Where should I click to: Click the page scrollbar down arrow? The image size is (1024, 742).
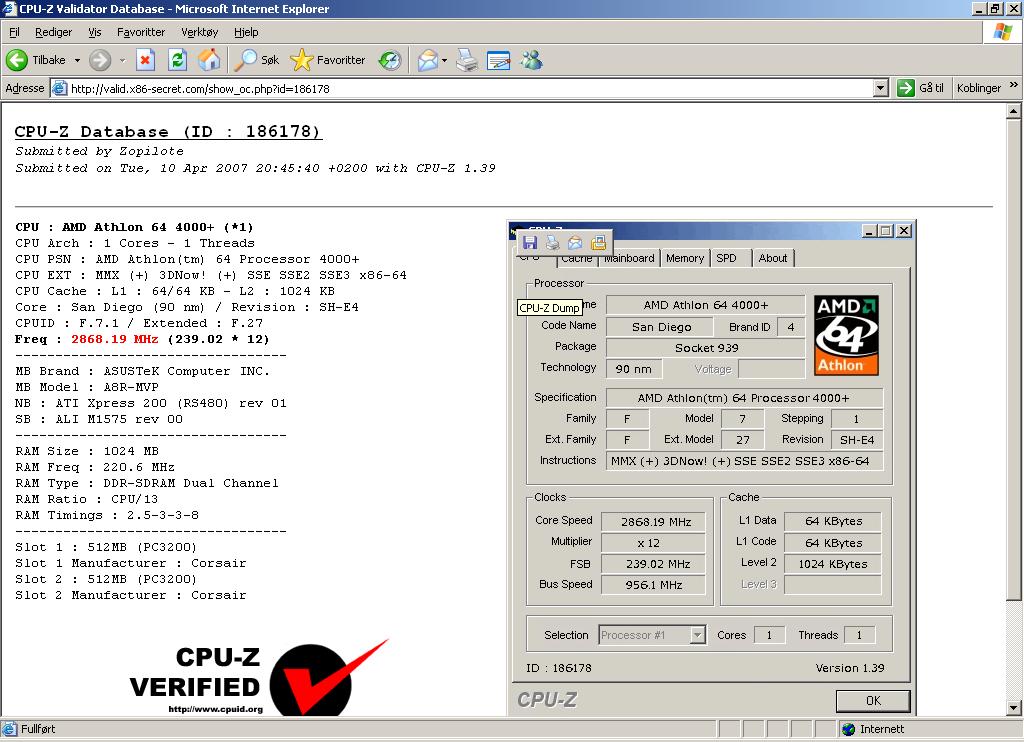point(1013,707)
